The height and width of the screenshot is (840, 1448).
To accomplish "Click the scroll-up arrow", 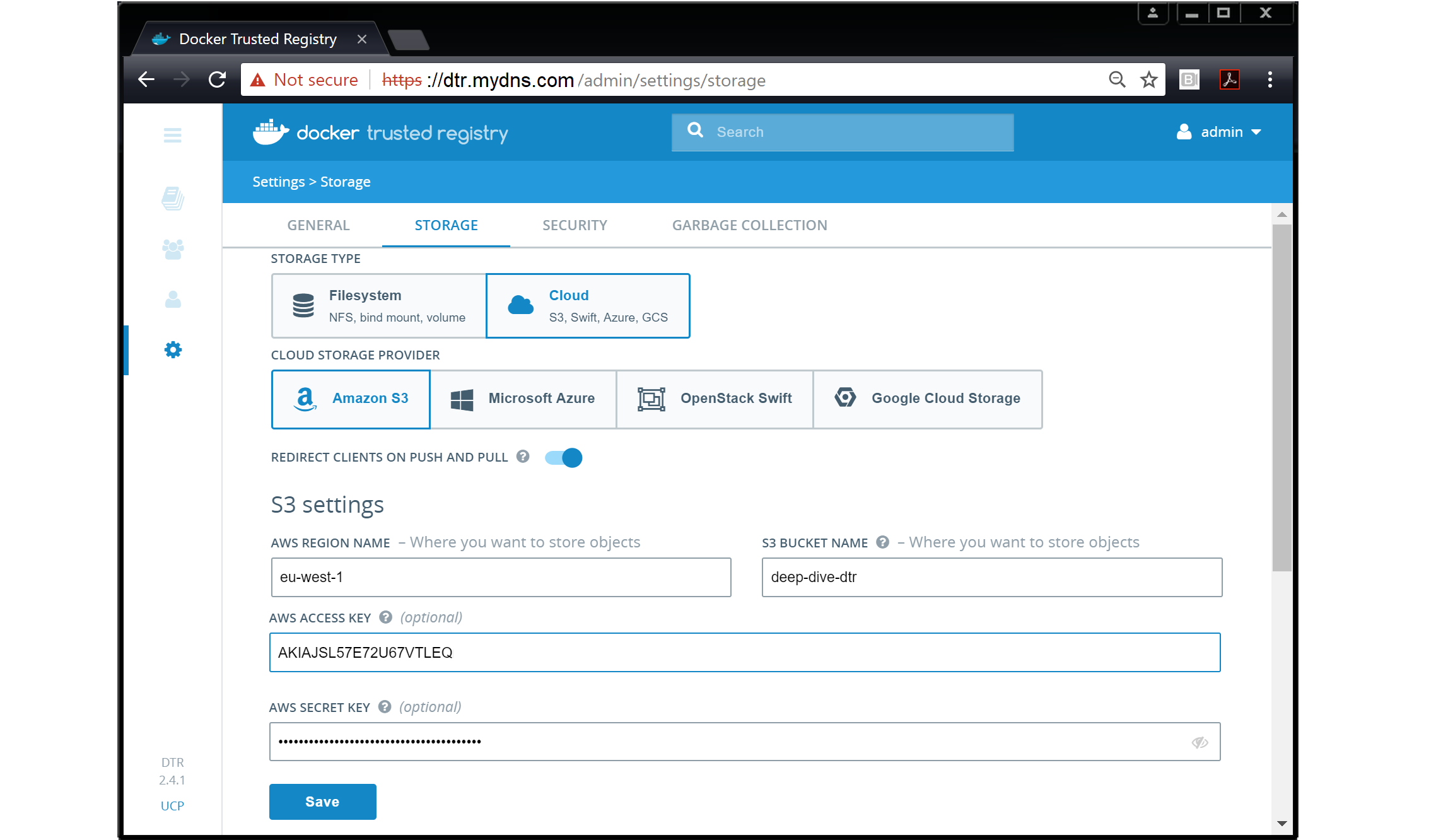I will [x=1282, y=214].
